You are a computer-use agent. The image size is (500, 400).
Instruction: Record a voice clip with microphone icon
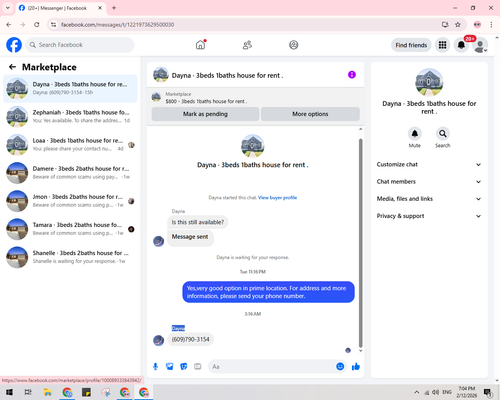(x=155, y=367)
